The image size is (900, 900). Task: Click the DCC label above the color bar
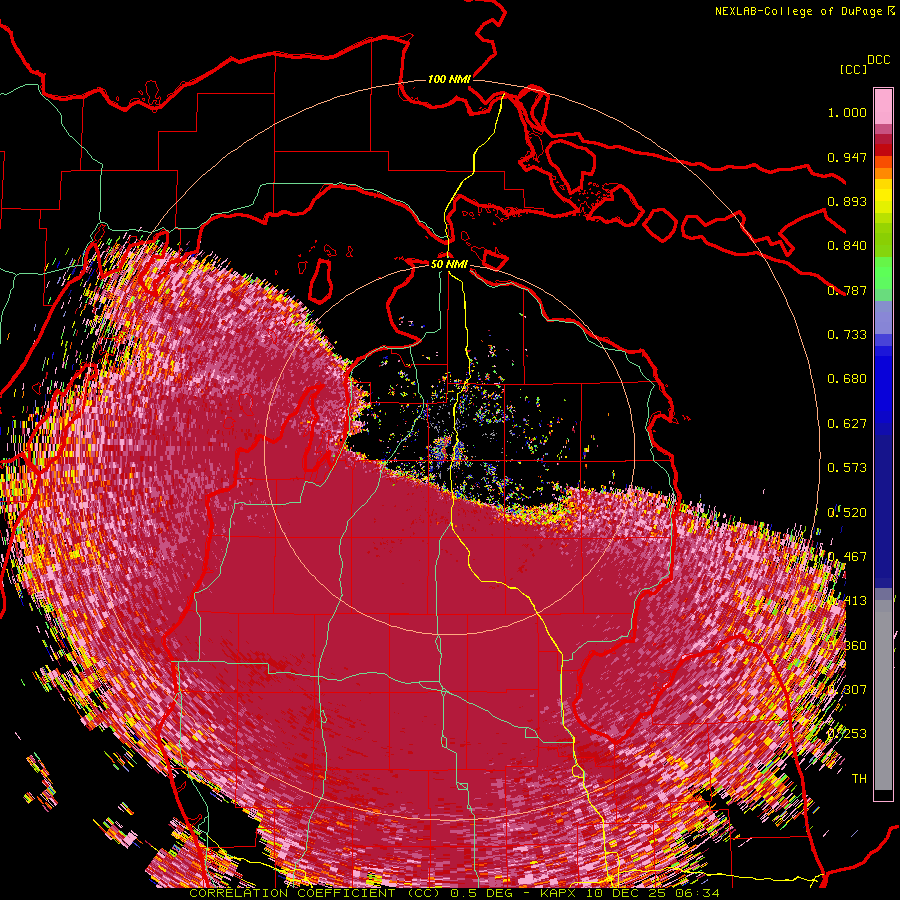click(x=879, y=60)
